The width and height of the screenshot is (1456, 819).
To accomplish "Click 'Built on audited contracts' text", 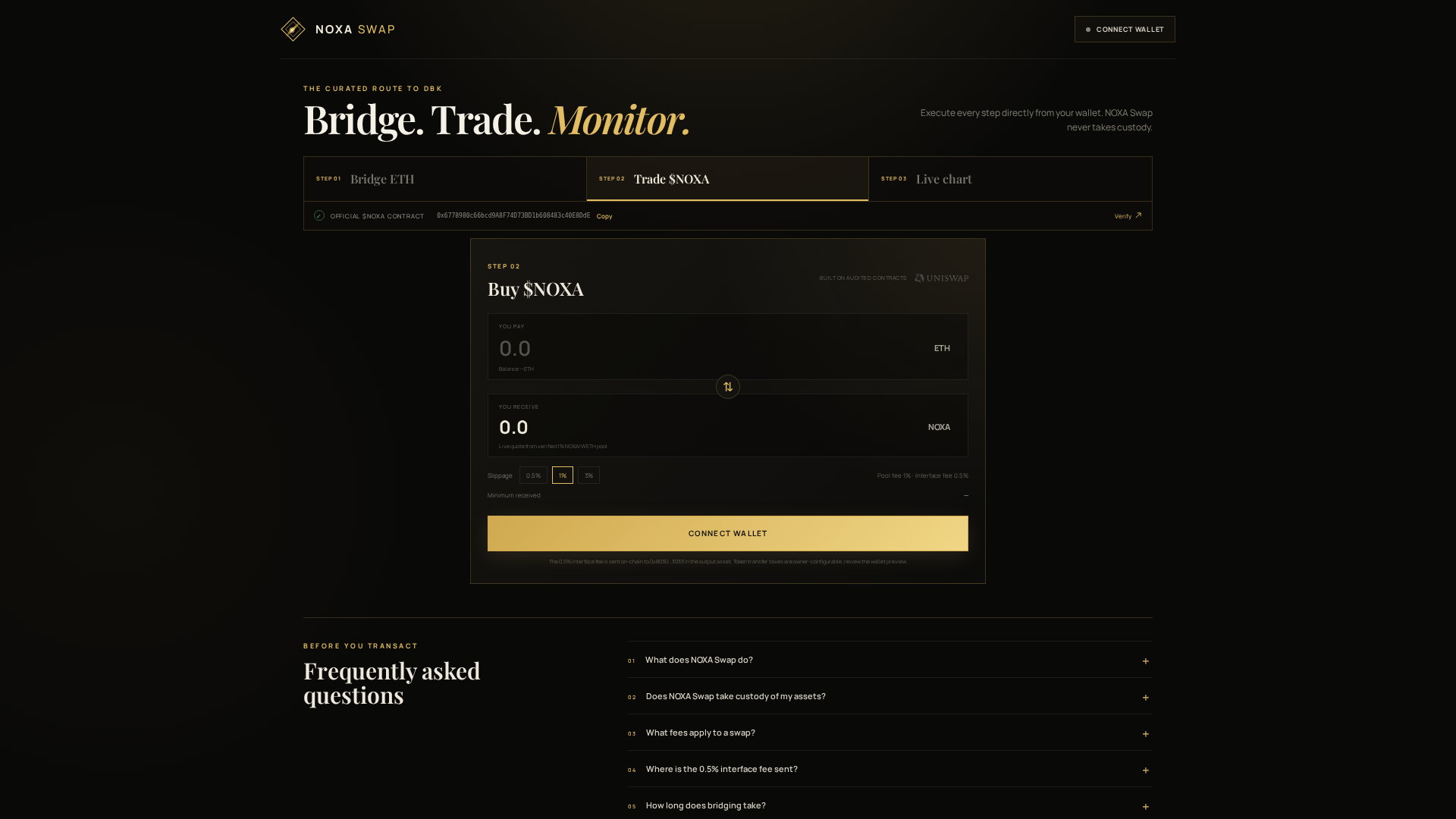I will pos(862,278).
